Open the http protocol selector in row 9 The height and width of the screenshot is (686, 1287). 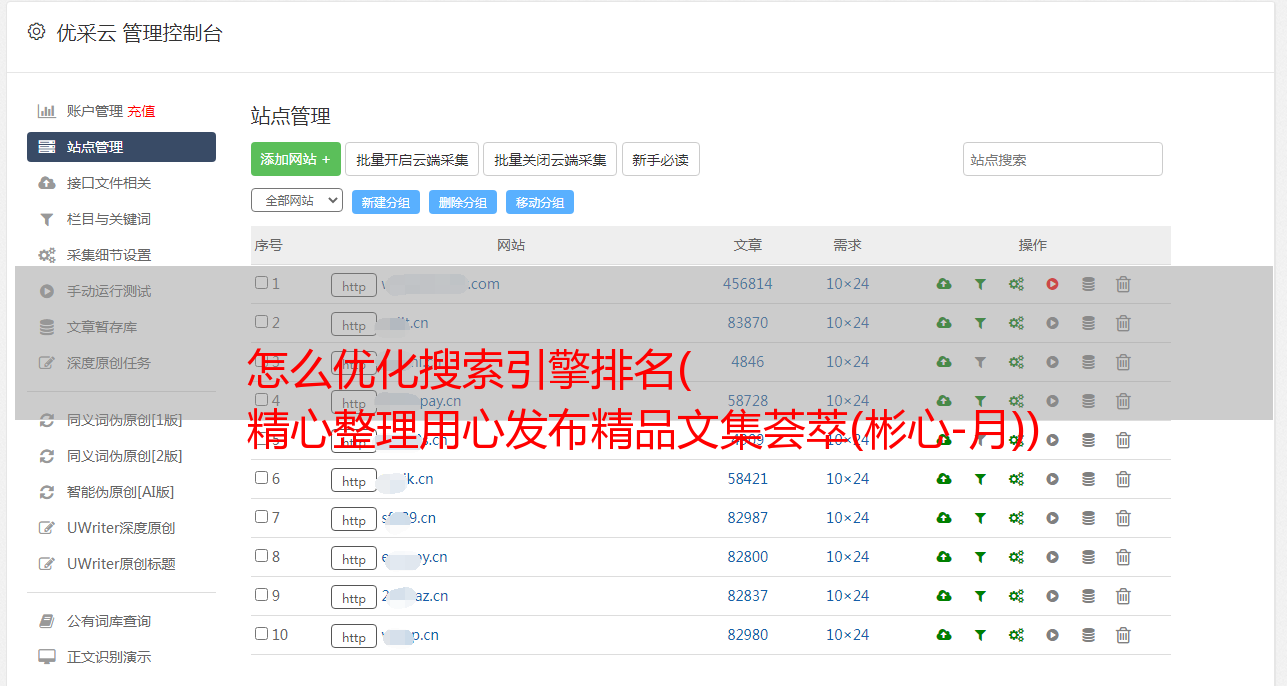[354, 597]
